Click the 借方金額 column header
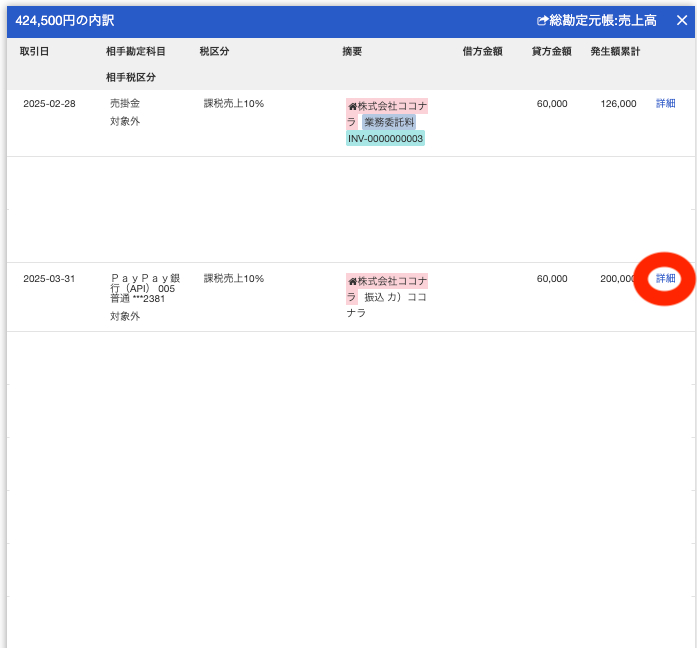The image size is (697, 648). [x=482, y=52]
